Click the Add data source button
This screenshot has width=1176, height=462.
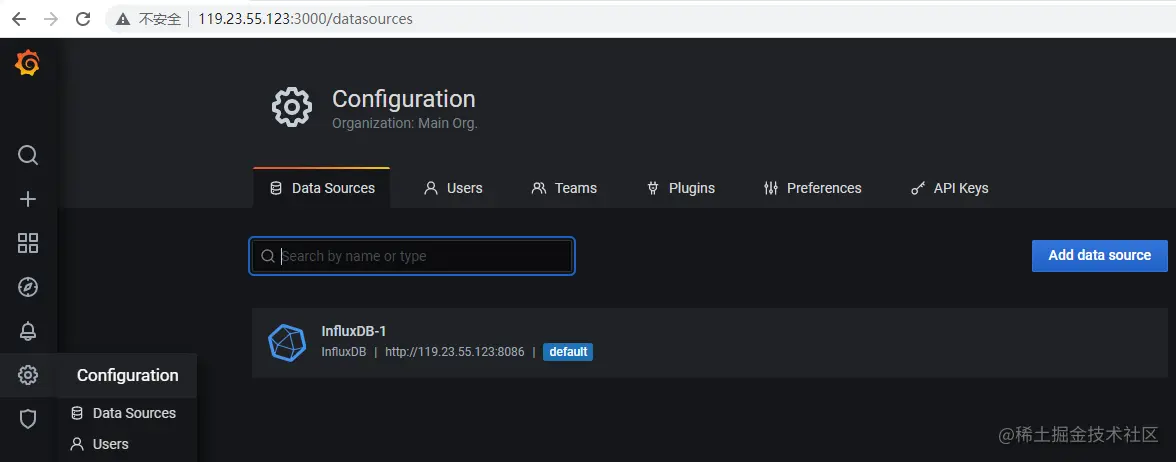pos(1100,256)
